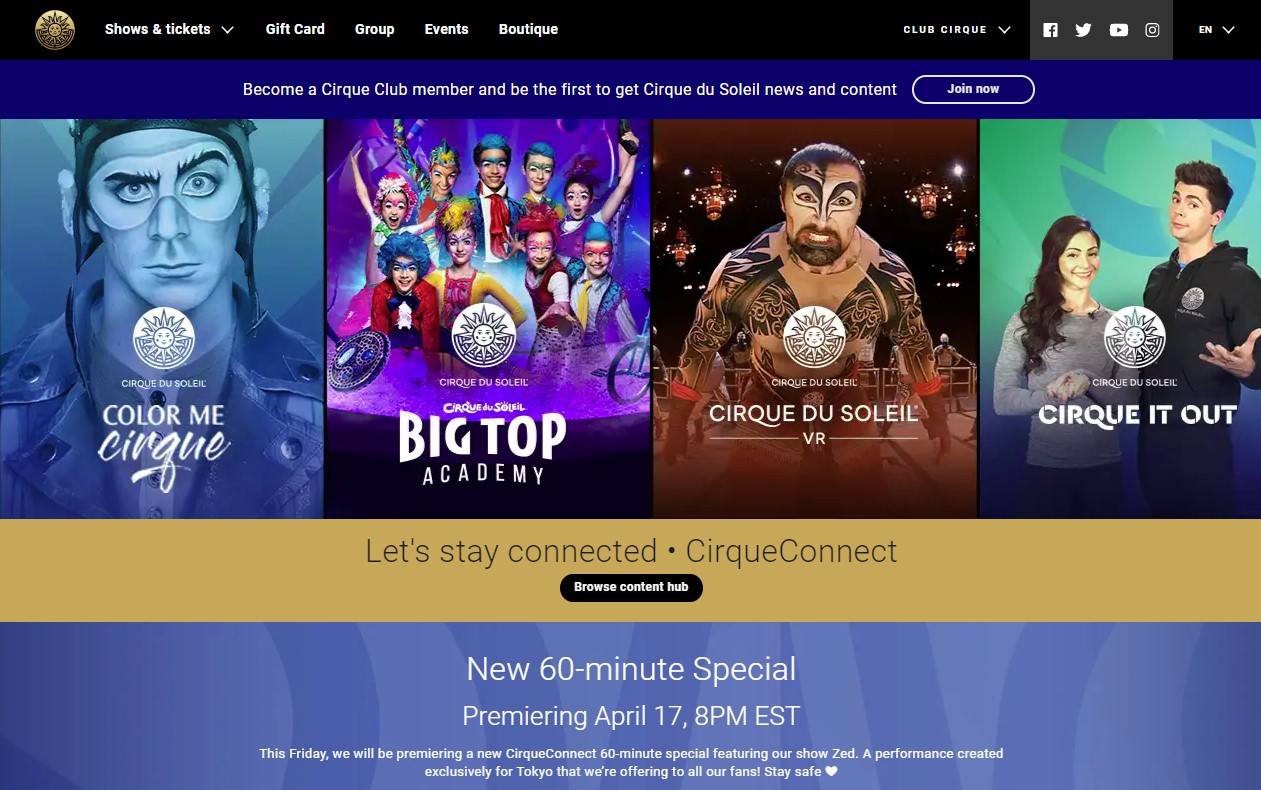Open the Events menu item
1261x790 pixels.
[x=446, y=29]
